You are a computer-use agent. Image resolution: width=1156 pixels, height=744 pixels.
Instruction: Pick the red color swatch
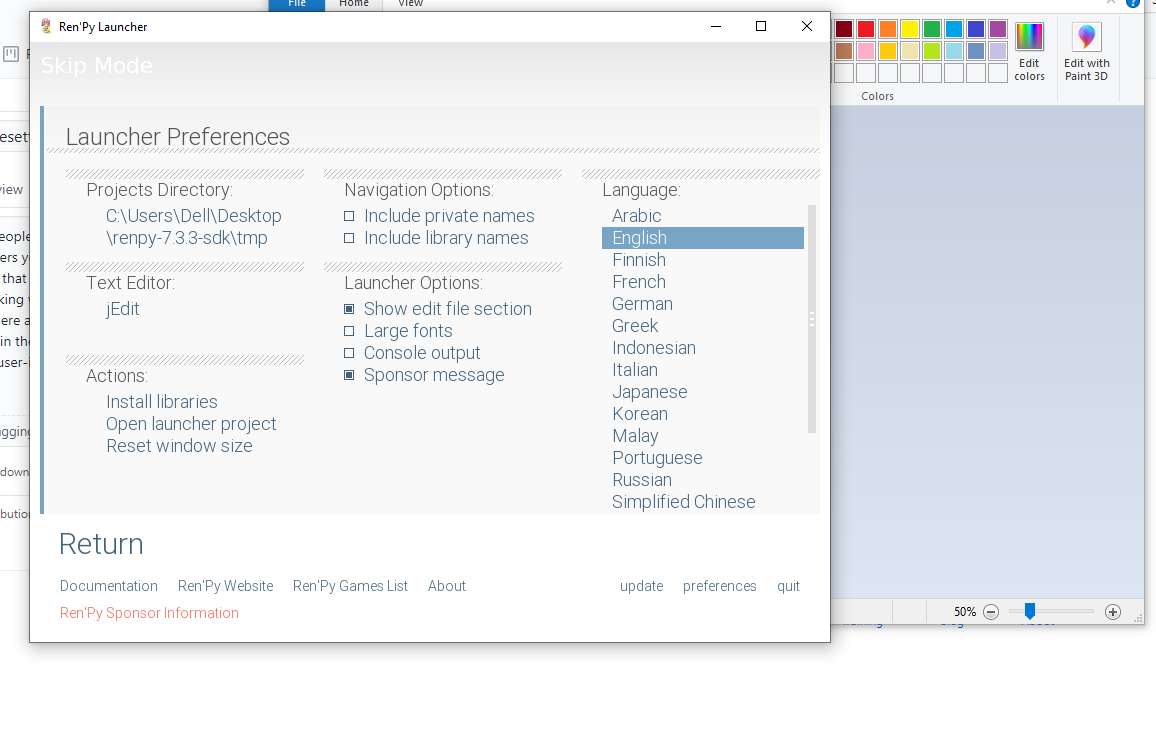coord(866,27)
